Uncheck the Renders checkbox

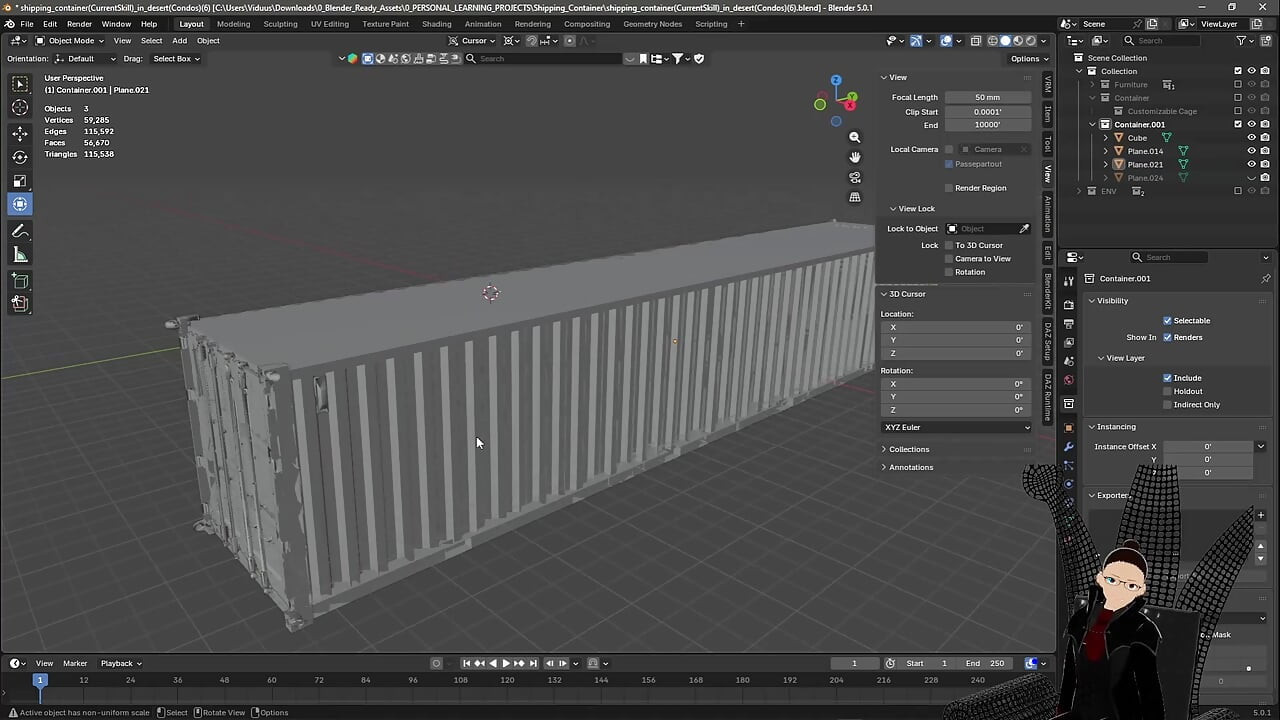(1167, 338)
